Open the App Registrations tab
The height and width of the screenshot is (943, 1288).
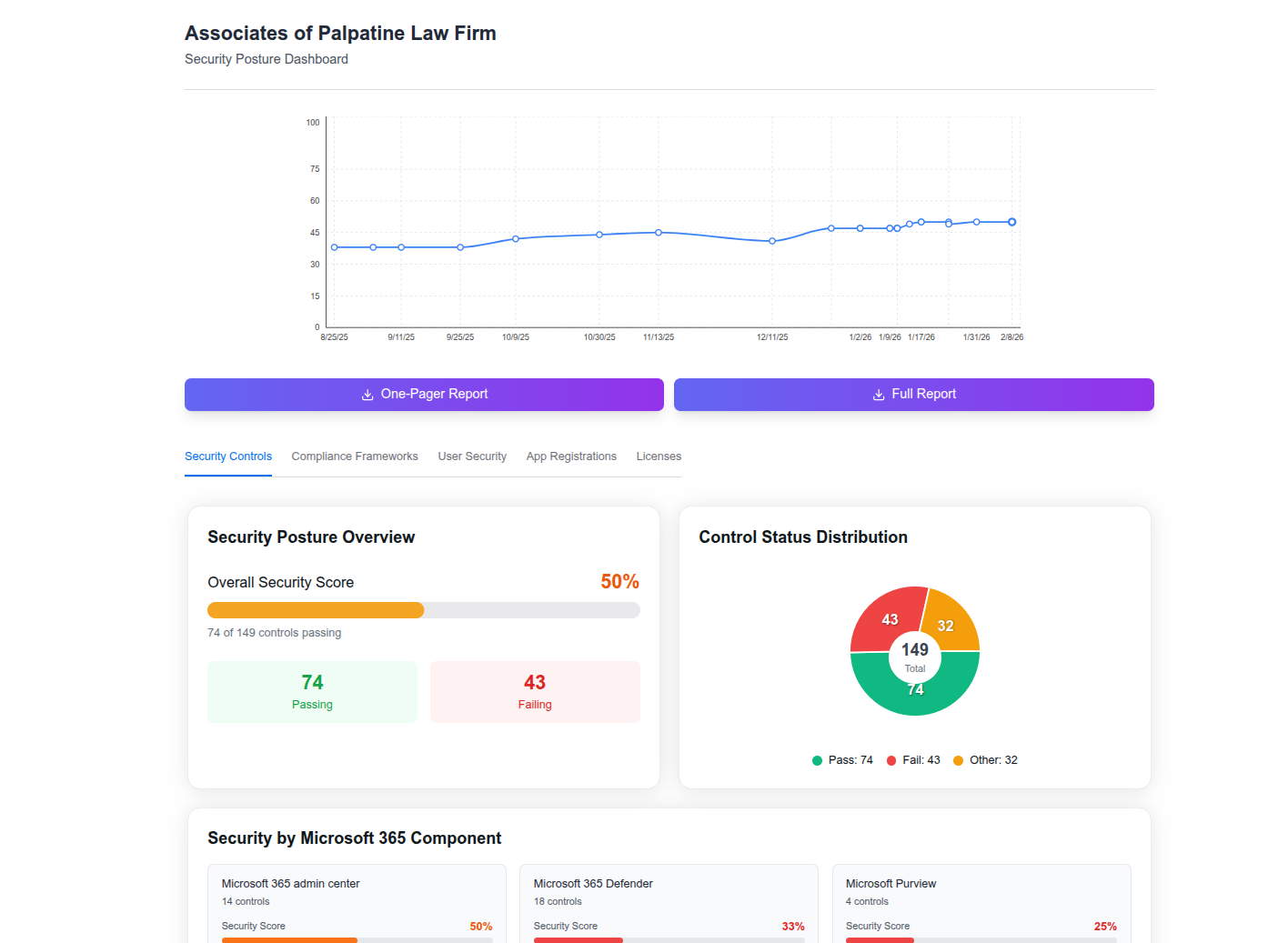pyautogui.click(x=571, y=456)
